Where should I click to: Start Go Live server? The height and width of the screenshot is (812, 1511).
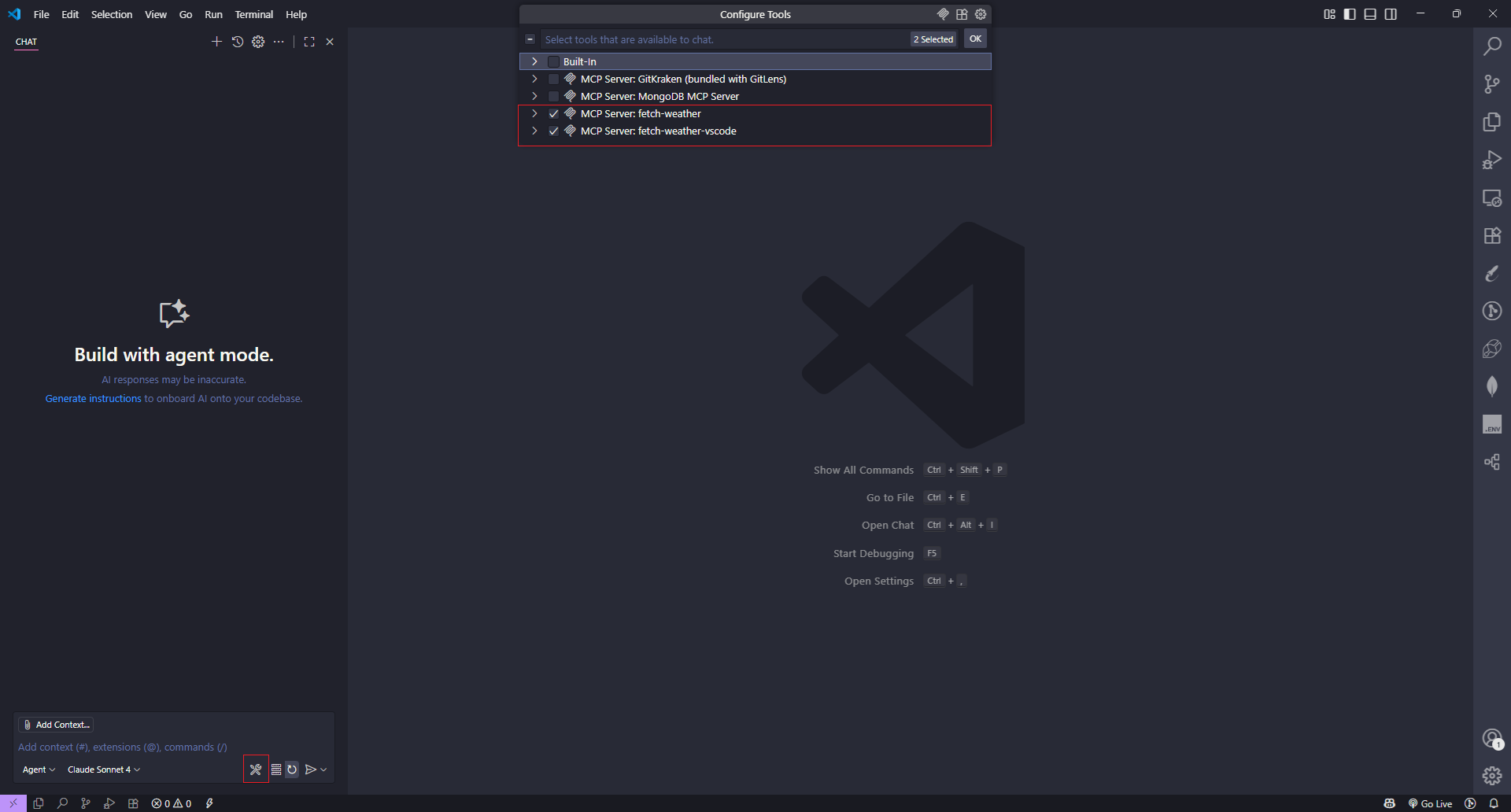[x=1430, y=803]
